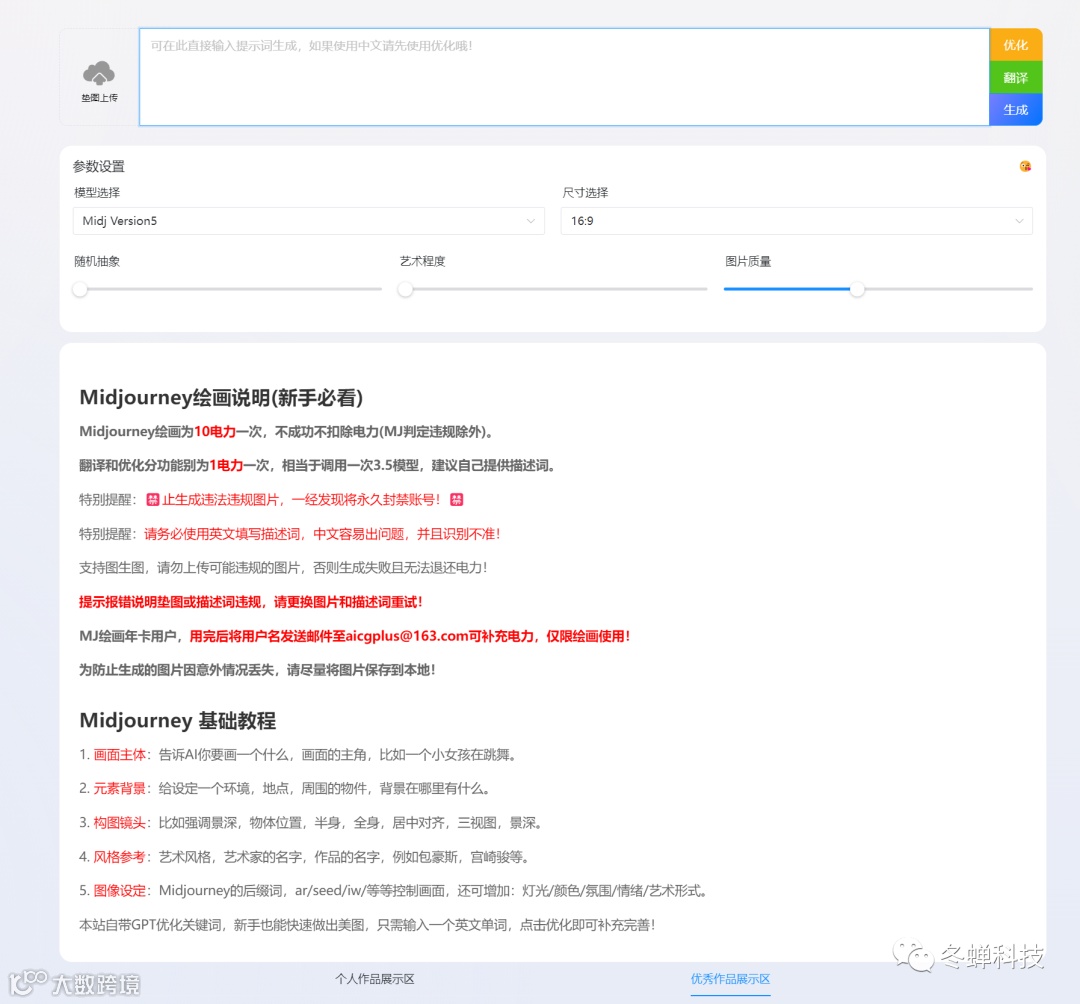Click the 艺术程度 slider handle
Image resolution: width=1080 pixels, height=1004 pixels.
405,289
